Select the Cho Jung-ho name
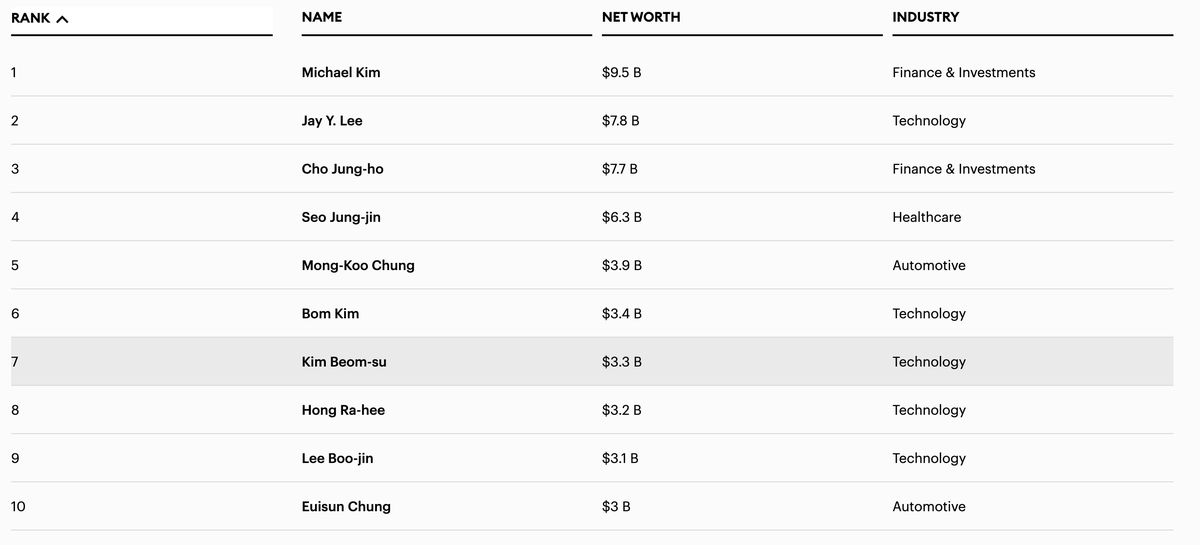 coord(342,169)
